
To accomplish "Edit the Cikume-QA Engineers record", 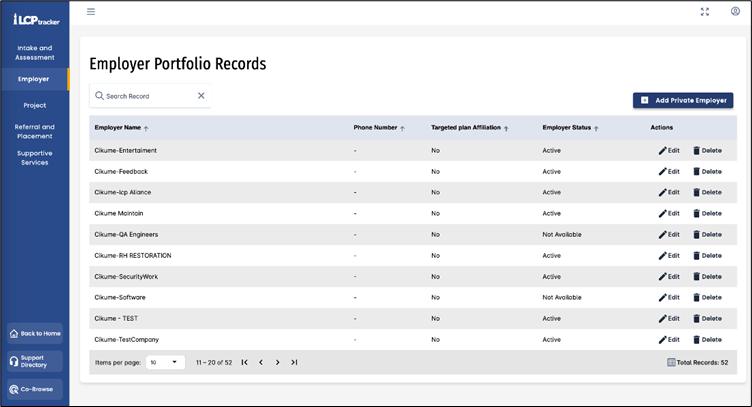I will pyautogui.click(x=669, y=234).
